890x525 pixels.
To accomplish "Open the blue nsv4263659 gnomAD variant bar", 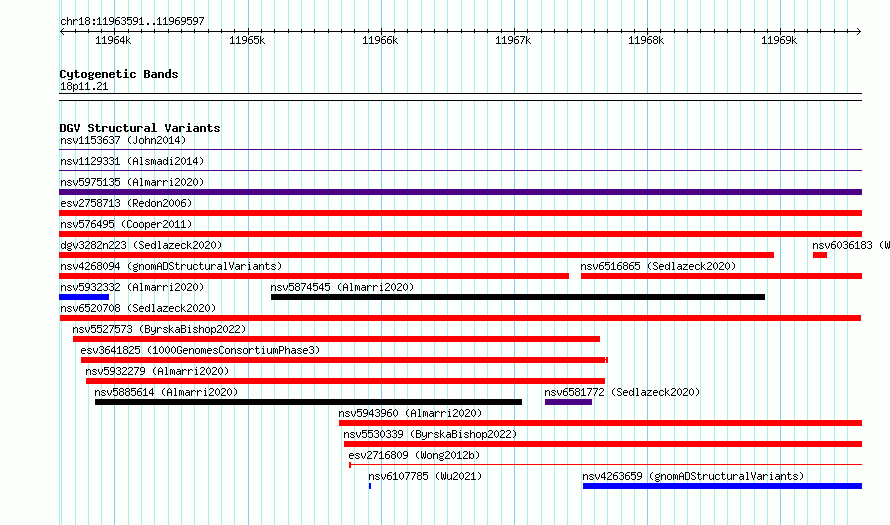I will 723,486.
